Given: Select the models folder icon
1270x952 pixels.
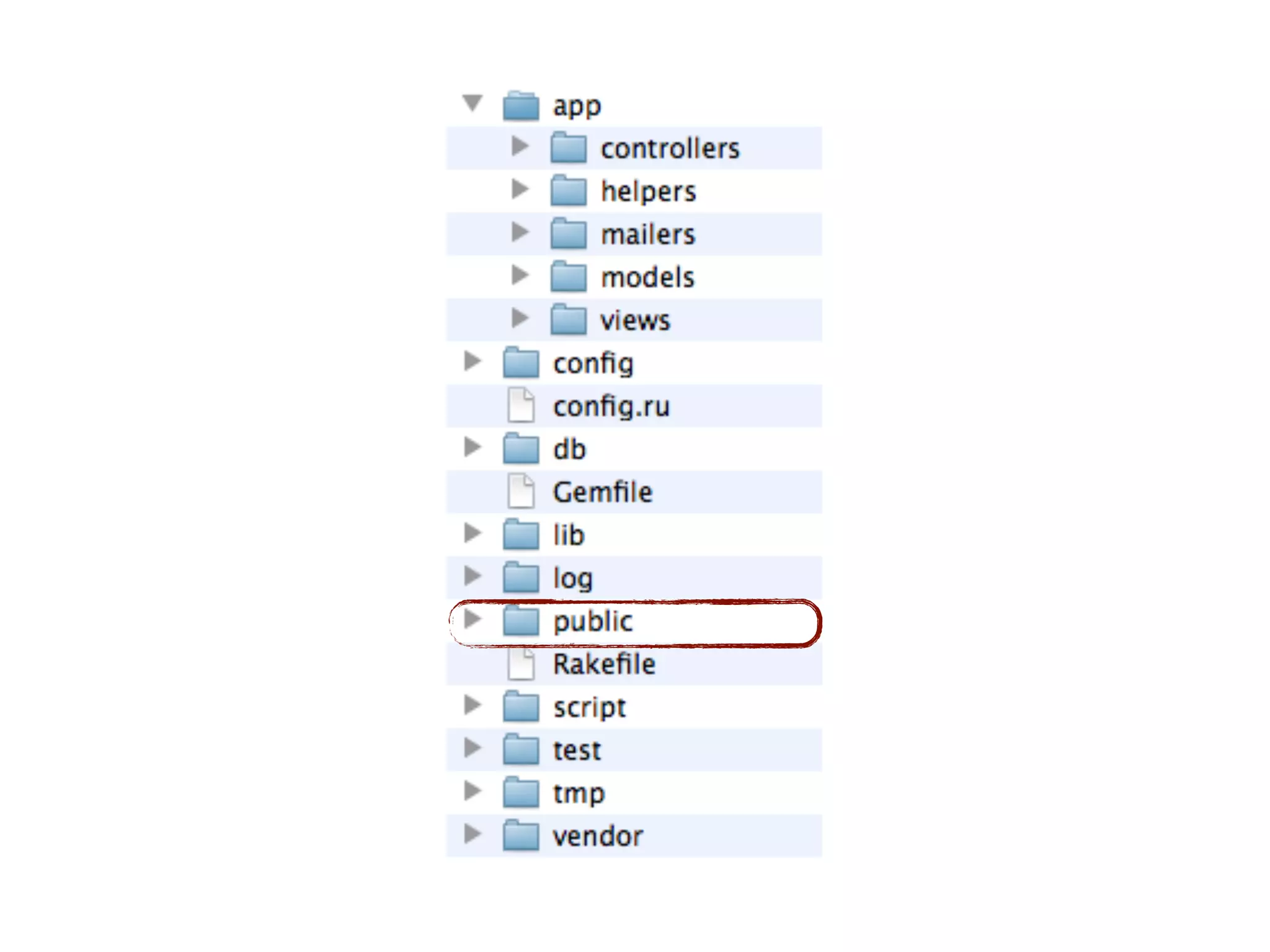Looking at the screenshot, I should (x=569, y=276).
